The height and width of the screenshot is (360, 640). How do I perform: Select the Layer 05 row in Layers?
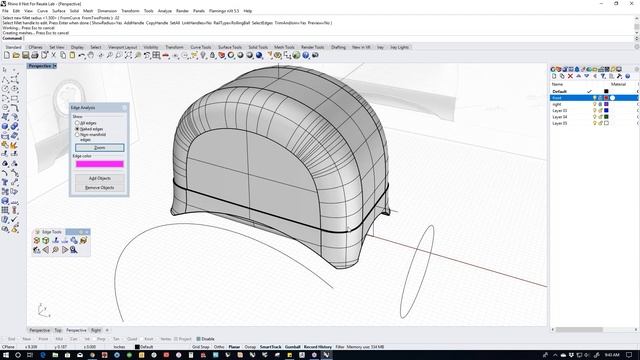point(594,123)
